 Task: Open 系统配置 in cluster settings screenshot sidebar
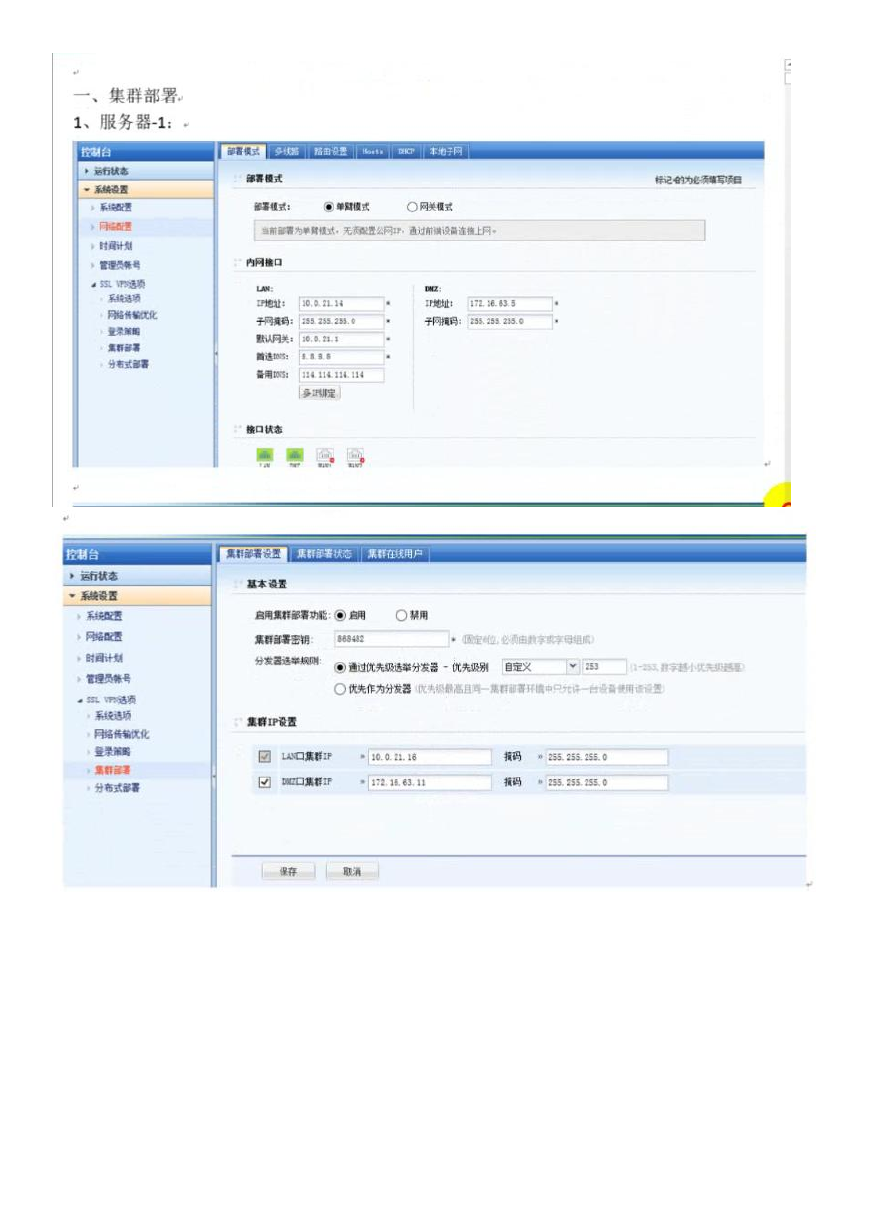tap(104, 617)
